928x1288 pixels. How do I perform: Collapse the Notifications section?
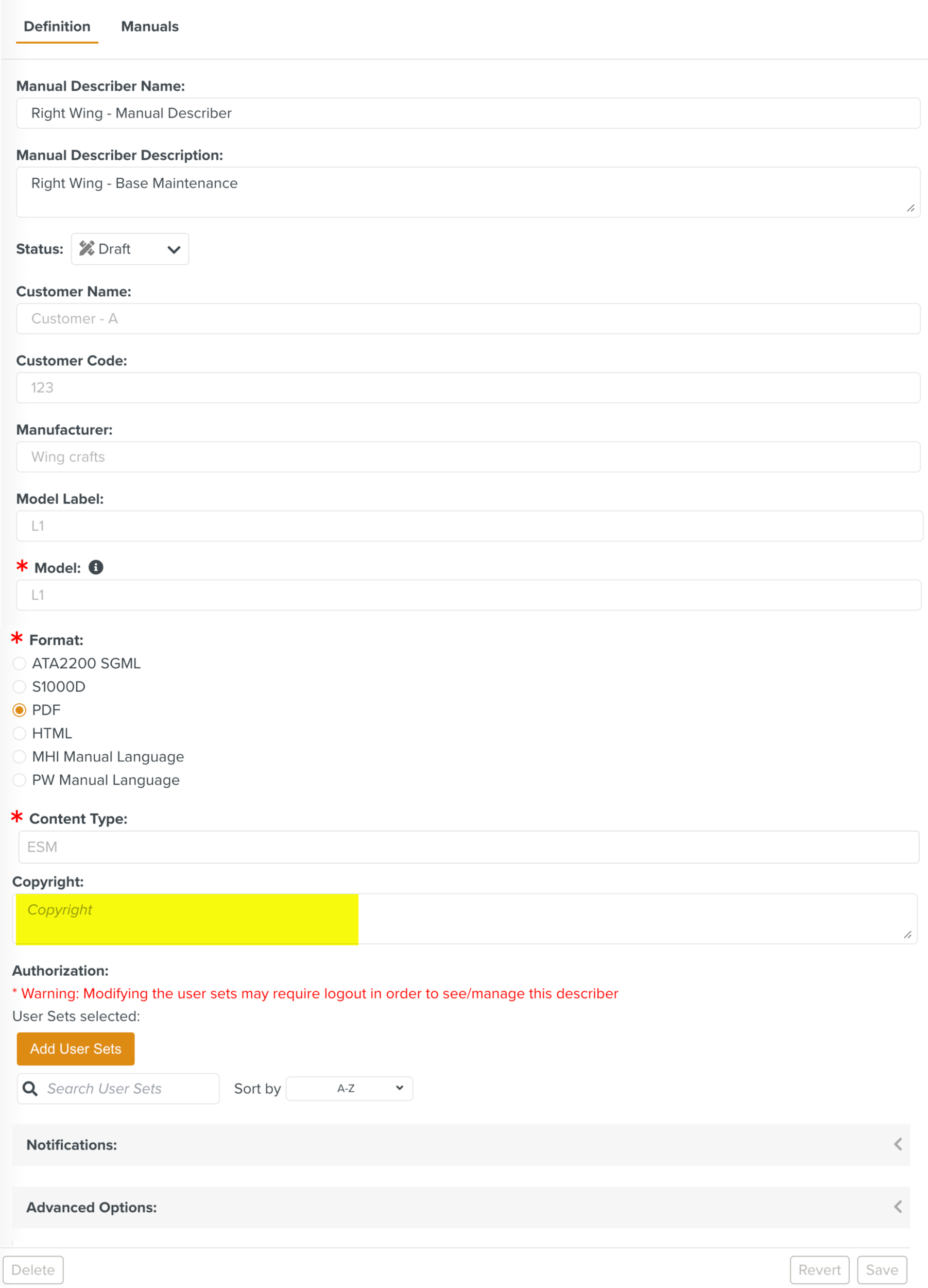click(x=898, y=1144)
